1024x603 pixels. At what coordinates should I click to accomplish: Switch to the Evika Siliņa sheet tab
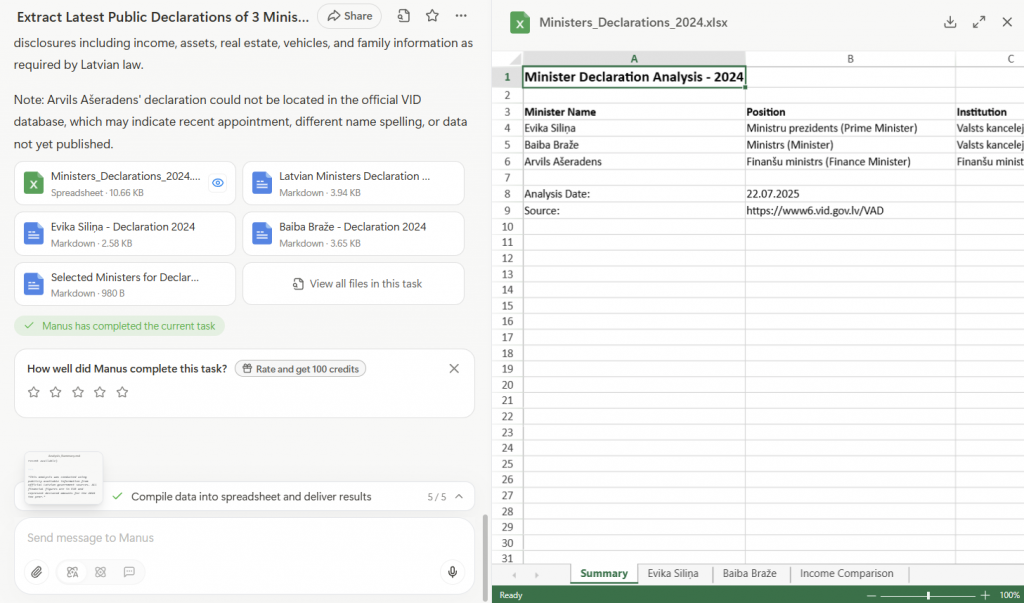pyautogui.click(x=673, y=574)
